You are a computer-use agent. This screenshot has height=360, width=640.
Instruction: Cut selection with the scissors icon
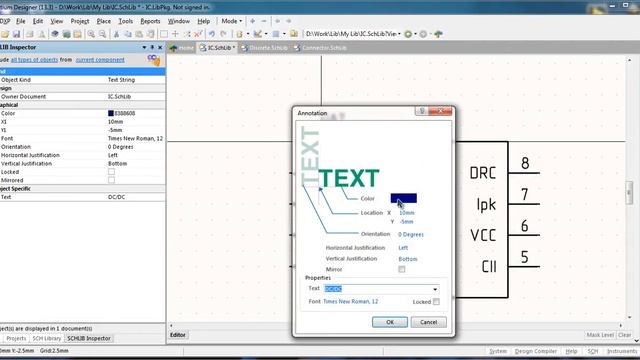click(x=116, y=34)
